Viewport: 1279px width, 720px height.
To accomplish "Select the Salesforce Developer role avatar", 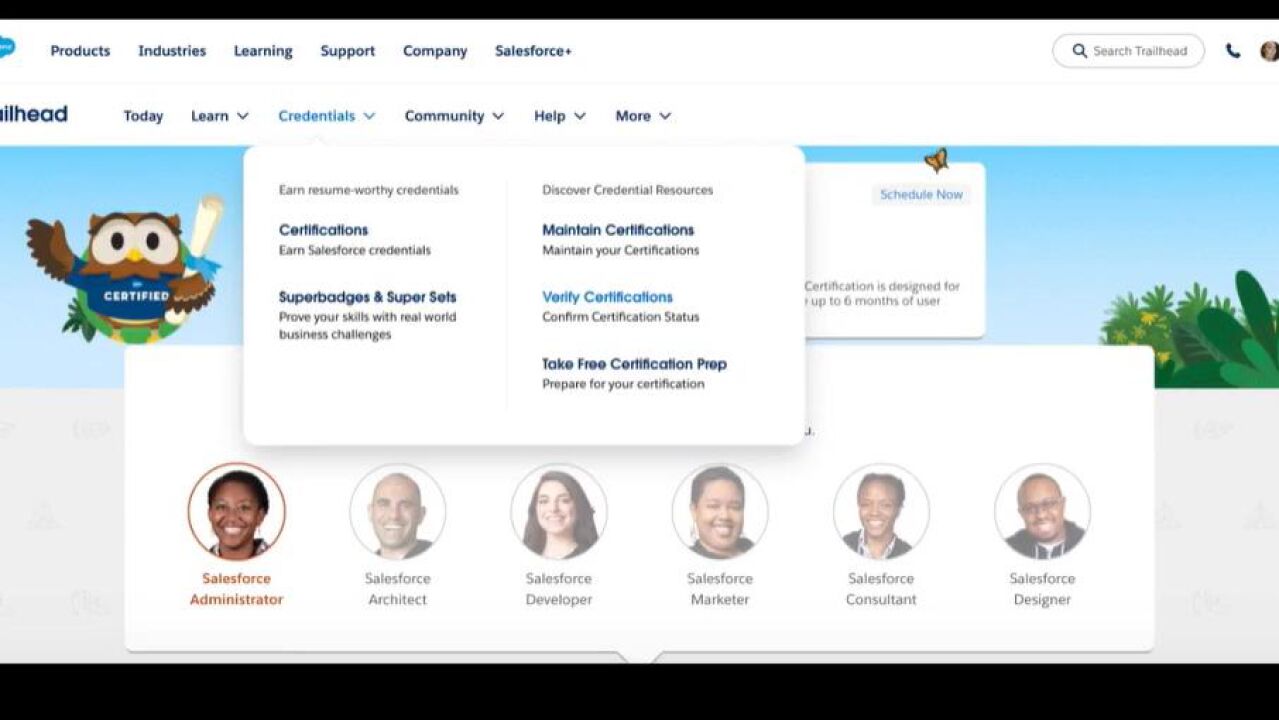I will point(559,510).
